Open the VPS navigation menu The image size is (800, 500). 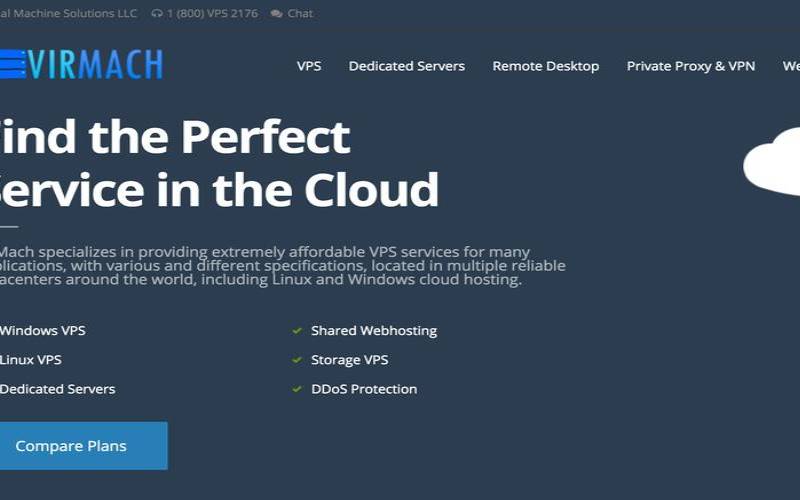tap(309, 66)
